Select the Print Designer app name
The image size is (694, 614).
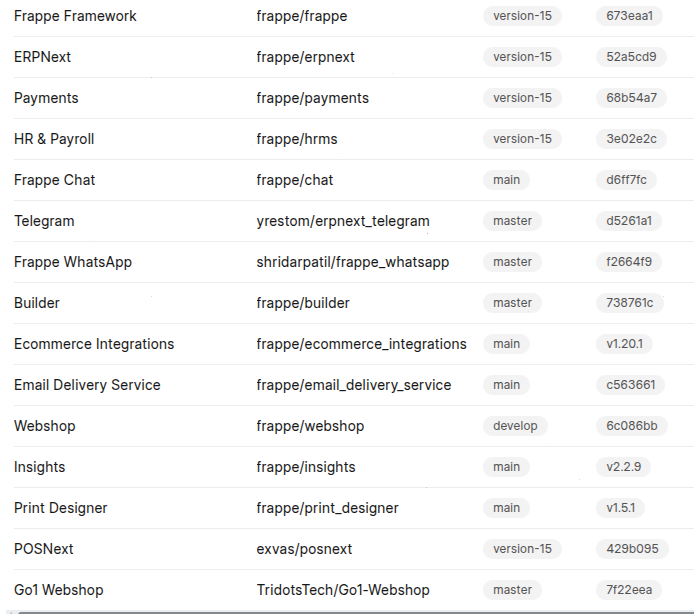[61, 508]
